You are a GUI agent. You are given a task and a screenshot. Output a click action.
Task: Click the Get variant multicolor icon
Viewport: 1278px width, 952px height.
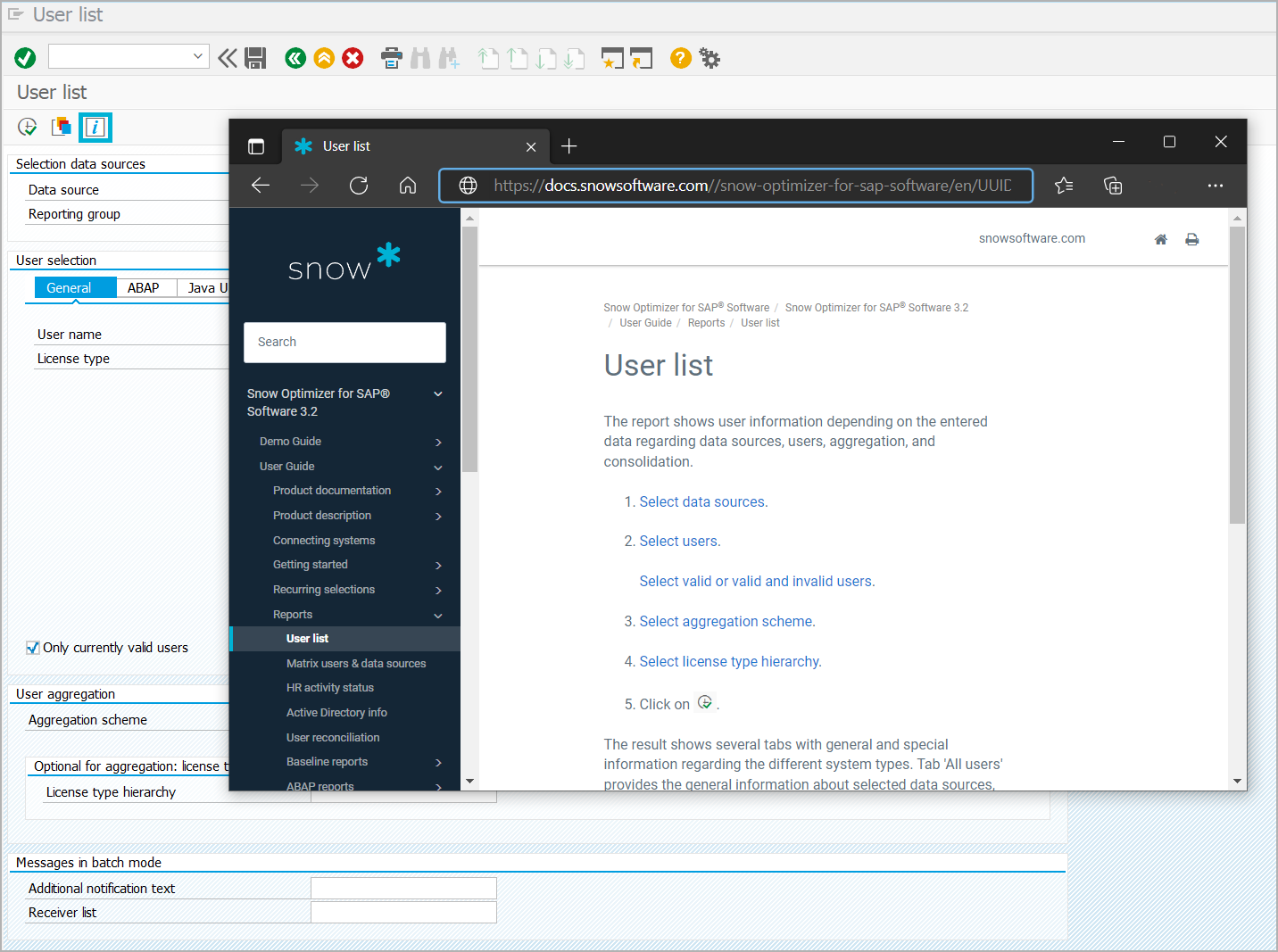click(x=62, y=127)
